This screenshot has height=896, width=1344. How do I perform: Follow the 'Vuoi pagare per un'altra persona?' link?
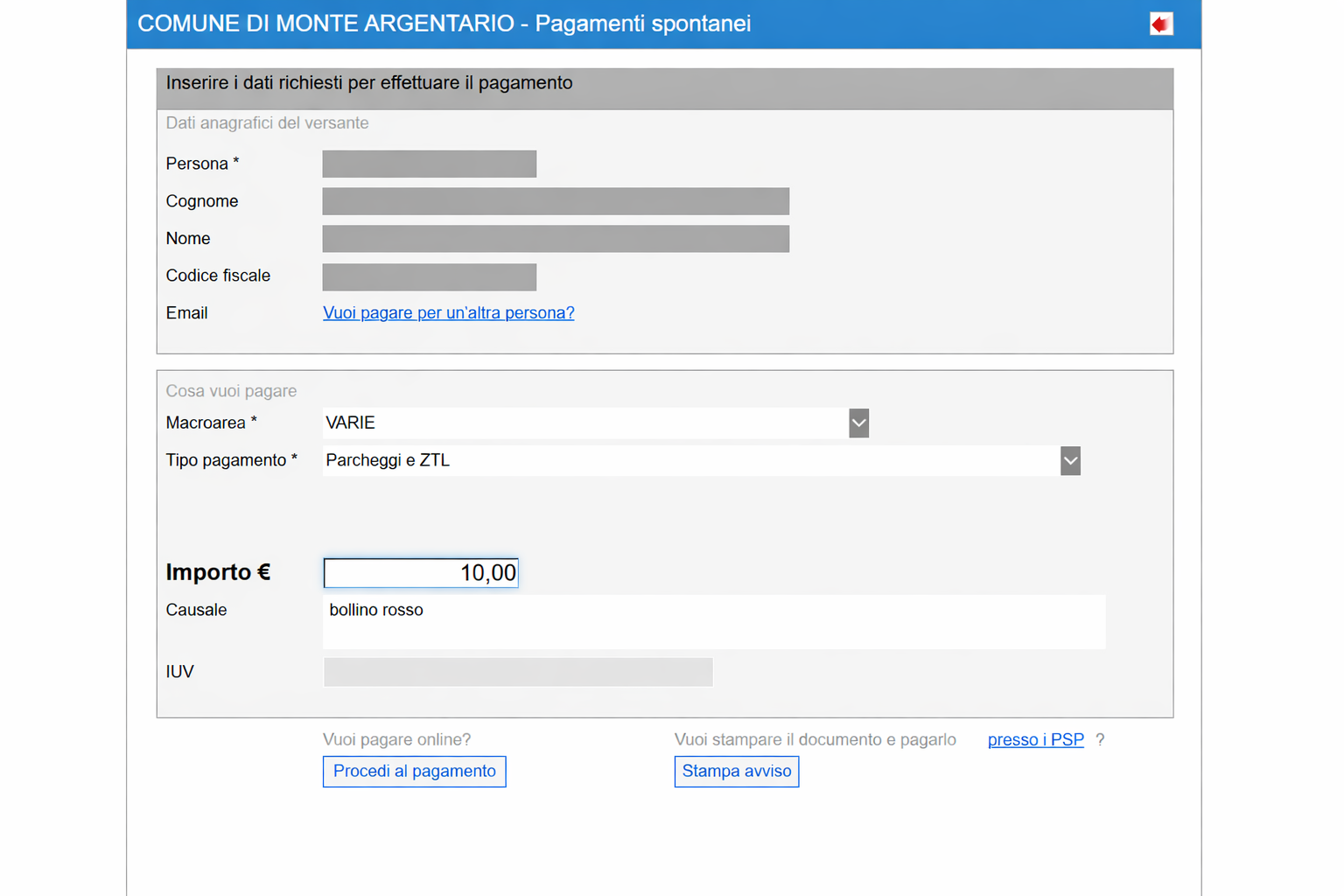pyautogui.click(x=448, y=313)
